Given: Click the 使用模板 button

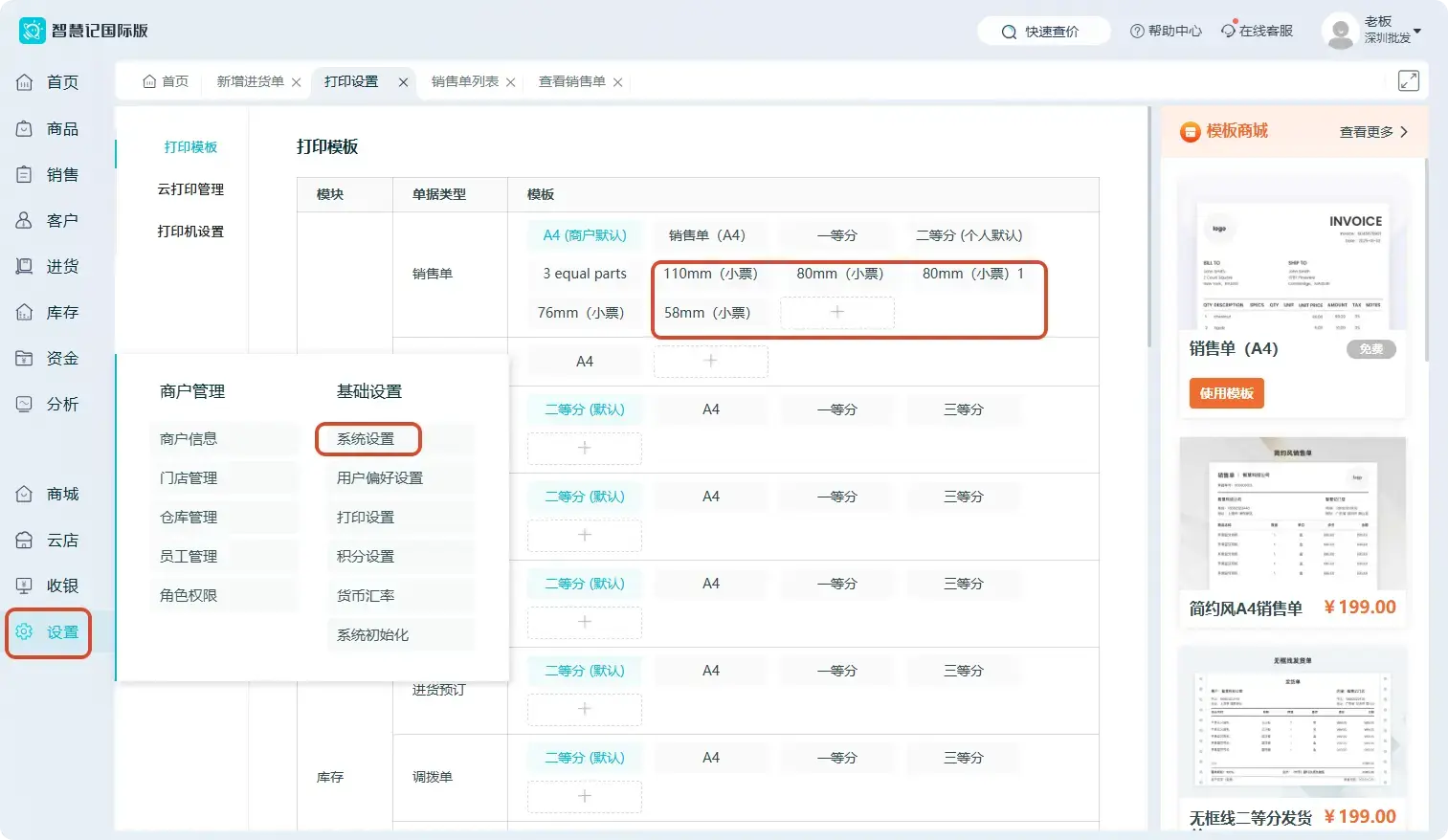Looking at the screenshot, I should click(x=1227, y=393).
